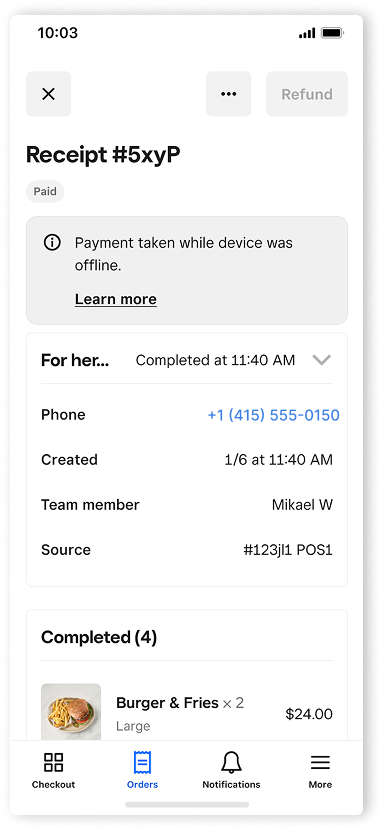Select the 'Source' row label
The height and width of the screenshot is (830, 383).
coord(66,550)
